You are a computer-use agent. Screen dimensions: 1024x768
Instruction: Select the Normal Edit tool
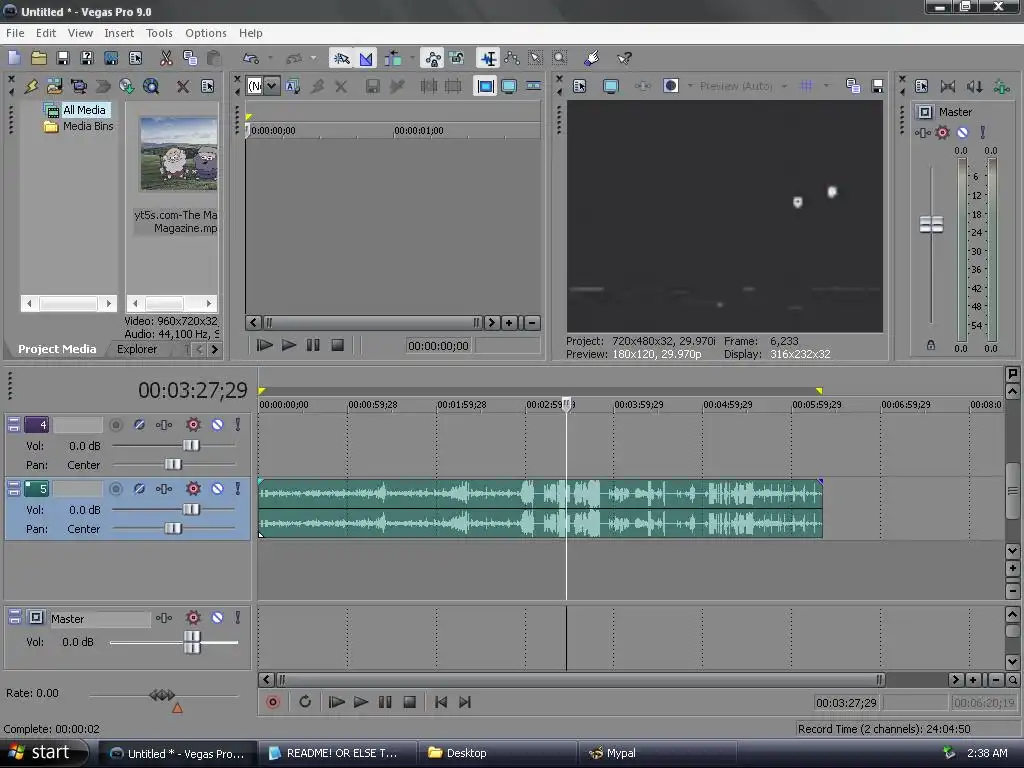(488, 58)
